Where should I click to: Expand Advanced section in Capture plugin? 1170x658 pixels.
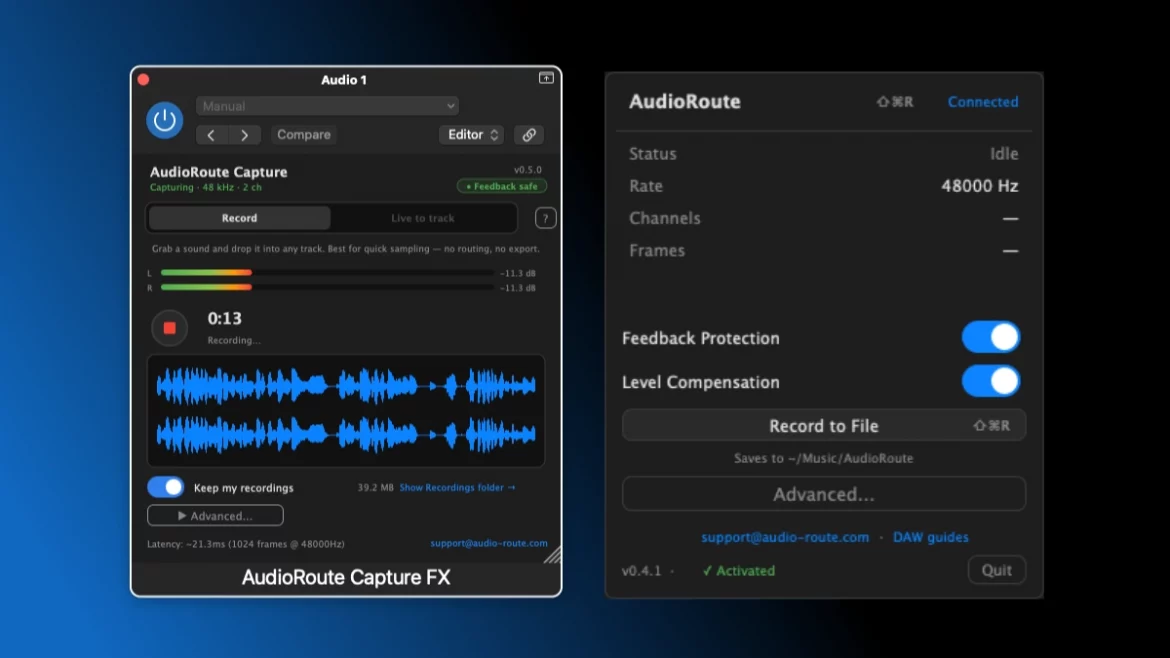[215, 516]
